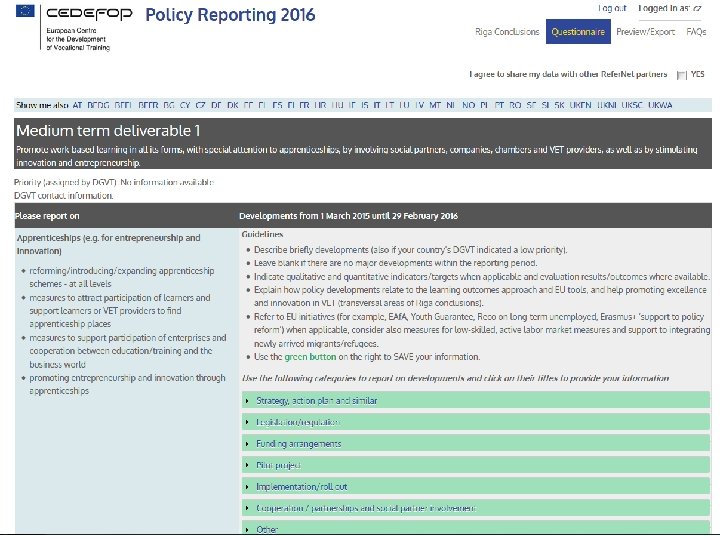Show data for country ES
Viewport: 720px width, 540px height.
277,105
